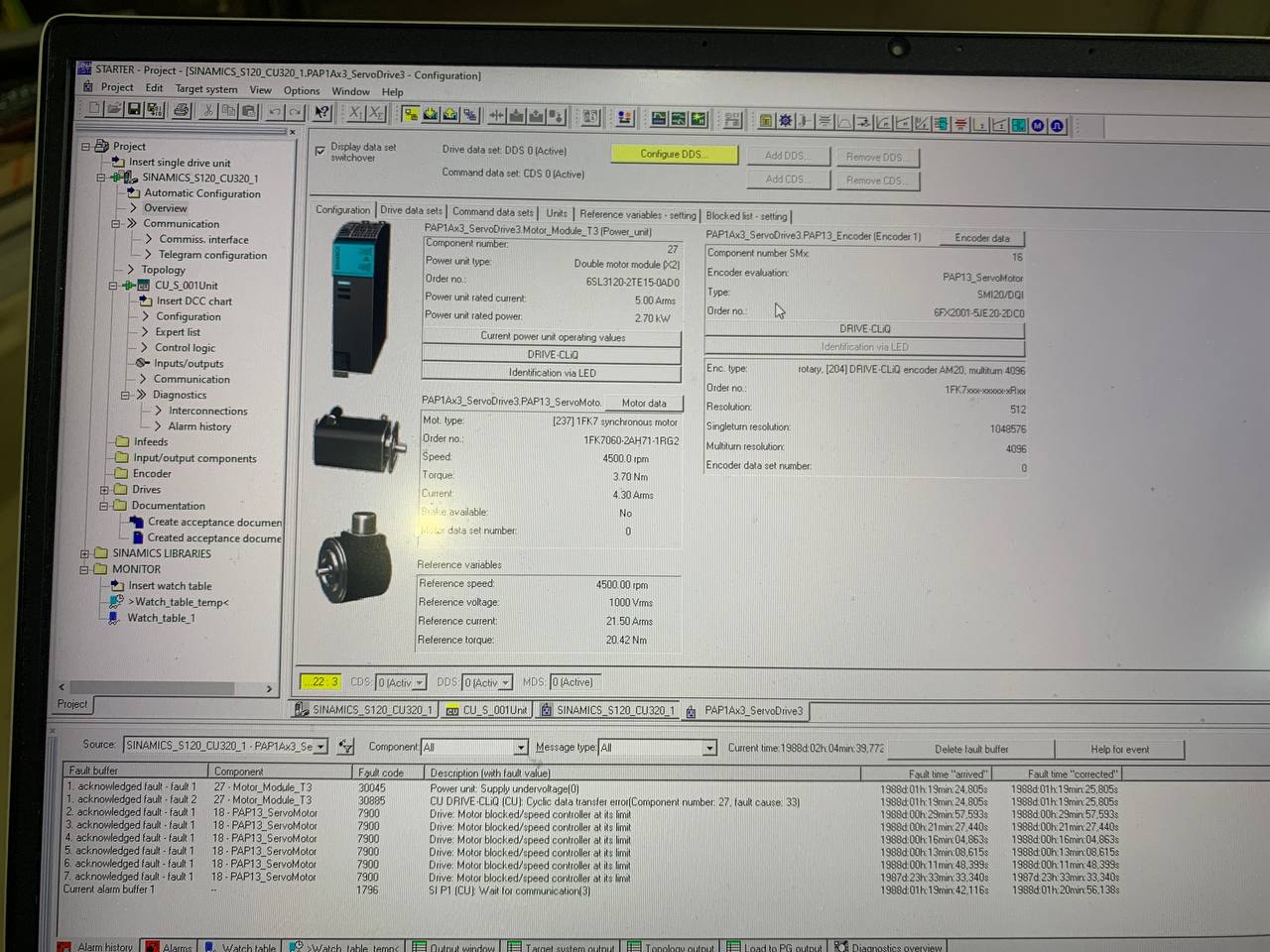Click the Save project floppy disk icon
The image size is (1270, 952).
pyautogui.click(x=134, y=110)
